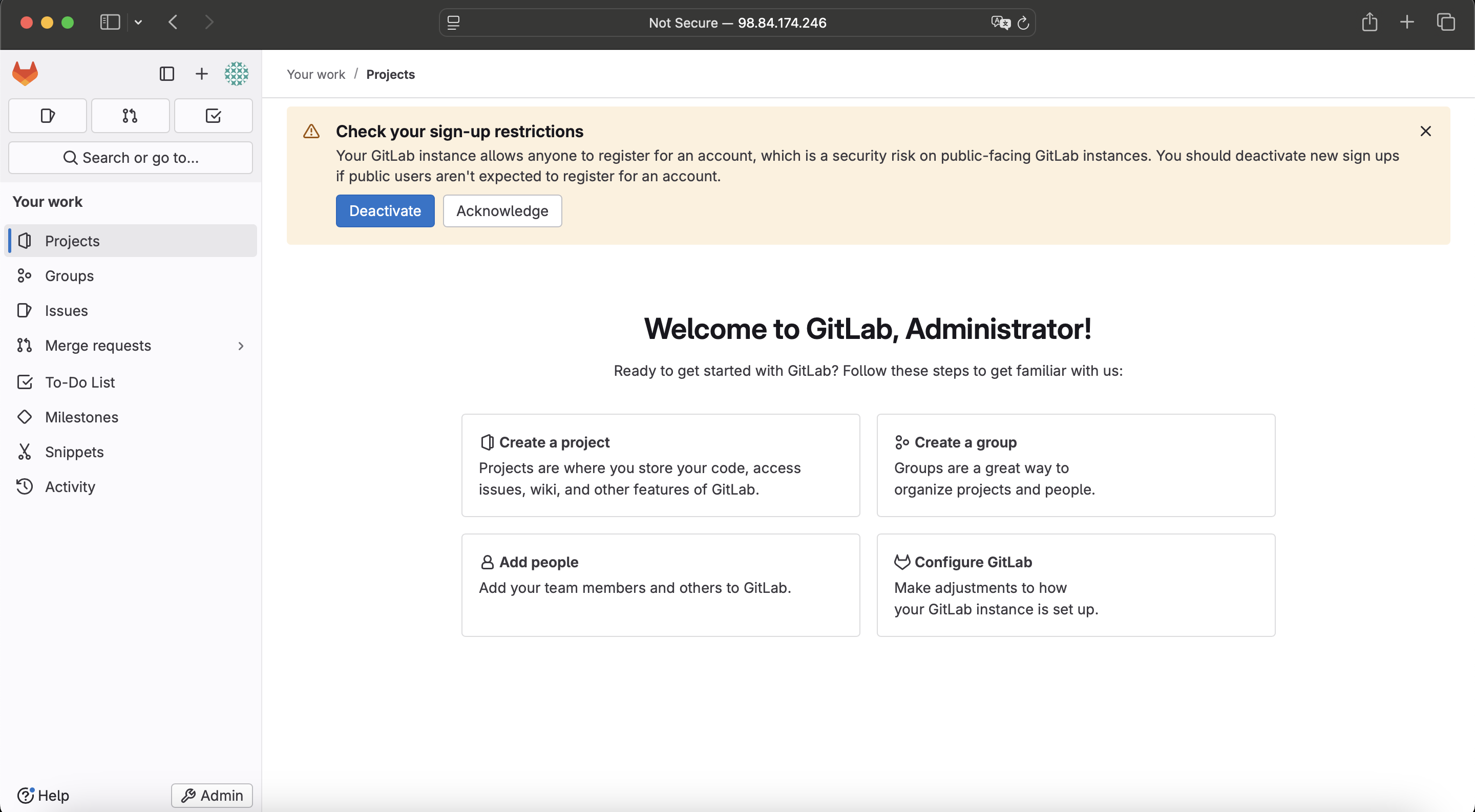Open the Admin area wrench button
Viewport: 1475px width, 812px height.
coord(212,796)
